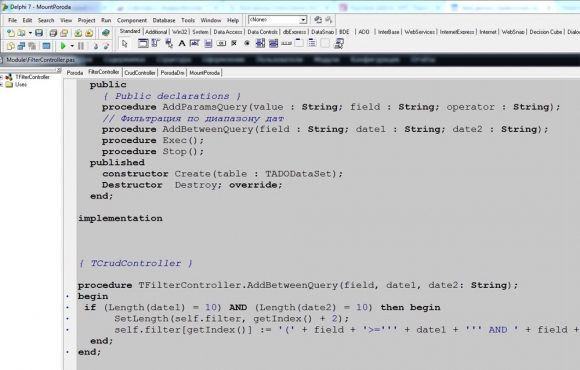Open the dropdown arrow beside the Run button
The width and height of the screenshot is (580, 370).
[x=72, y=46]
